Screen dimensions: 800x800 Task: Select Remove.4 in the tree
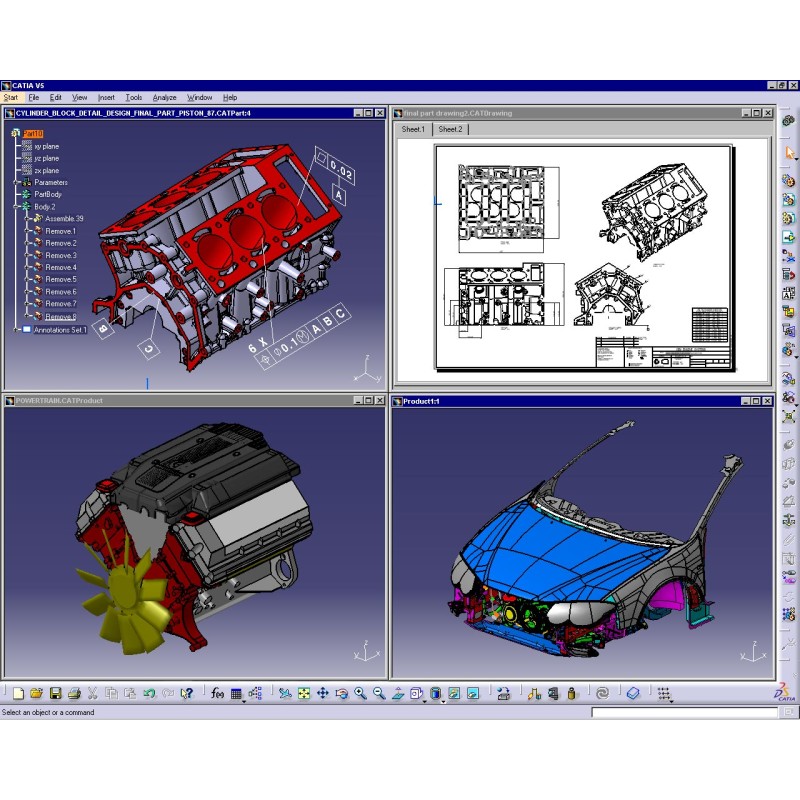61,267
